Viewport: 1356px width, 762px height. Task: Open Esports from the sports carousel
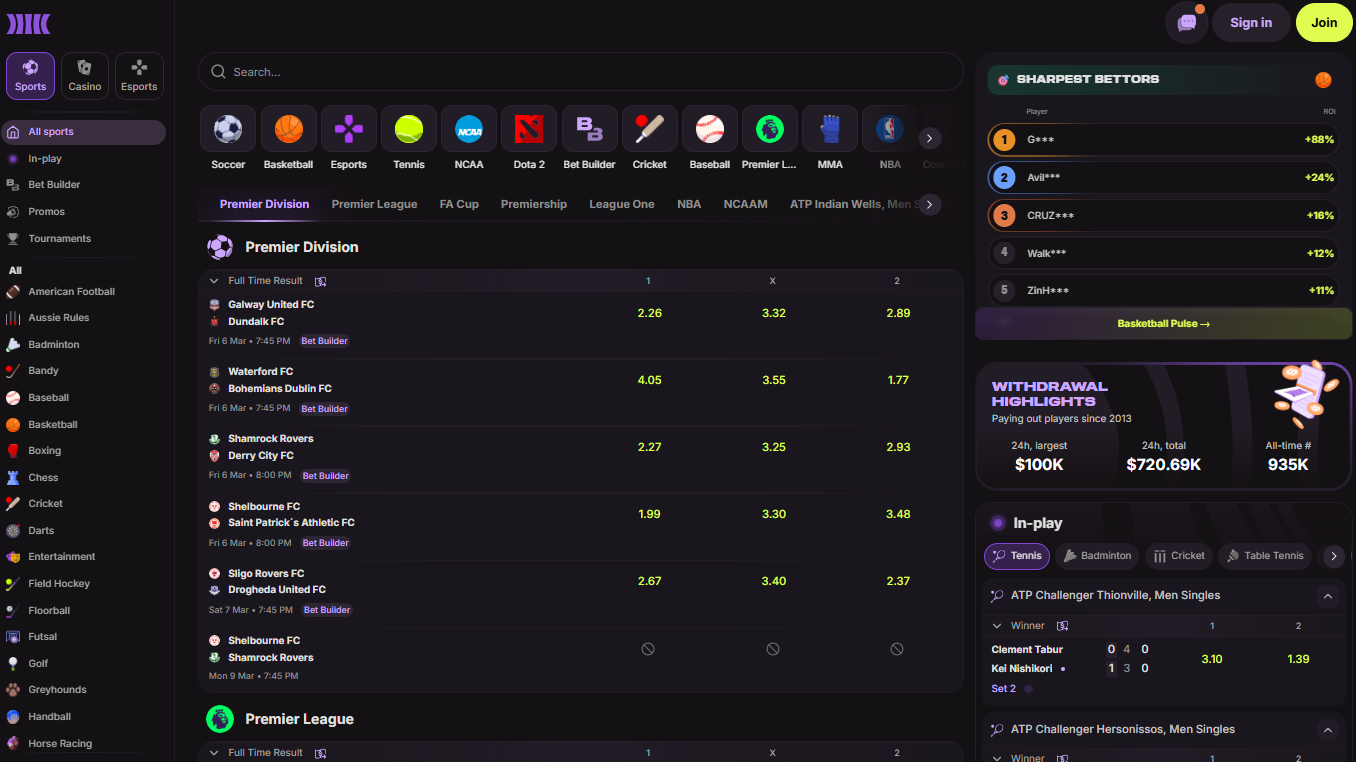point(348,130)
